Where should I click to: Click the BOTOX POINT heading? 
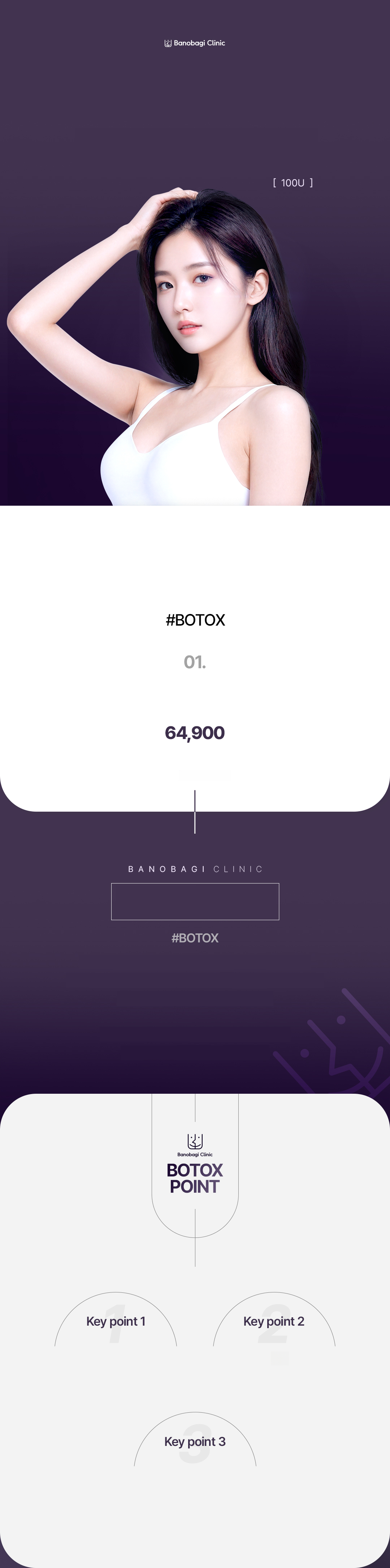[x=195, y=1178]
